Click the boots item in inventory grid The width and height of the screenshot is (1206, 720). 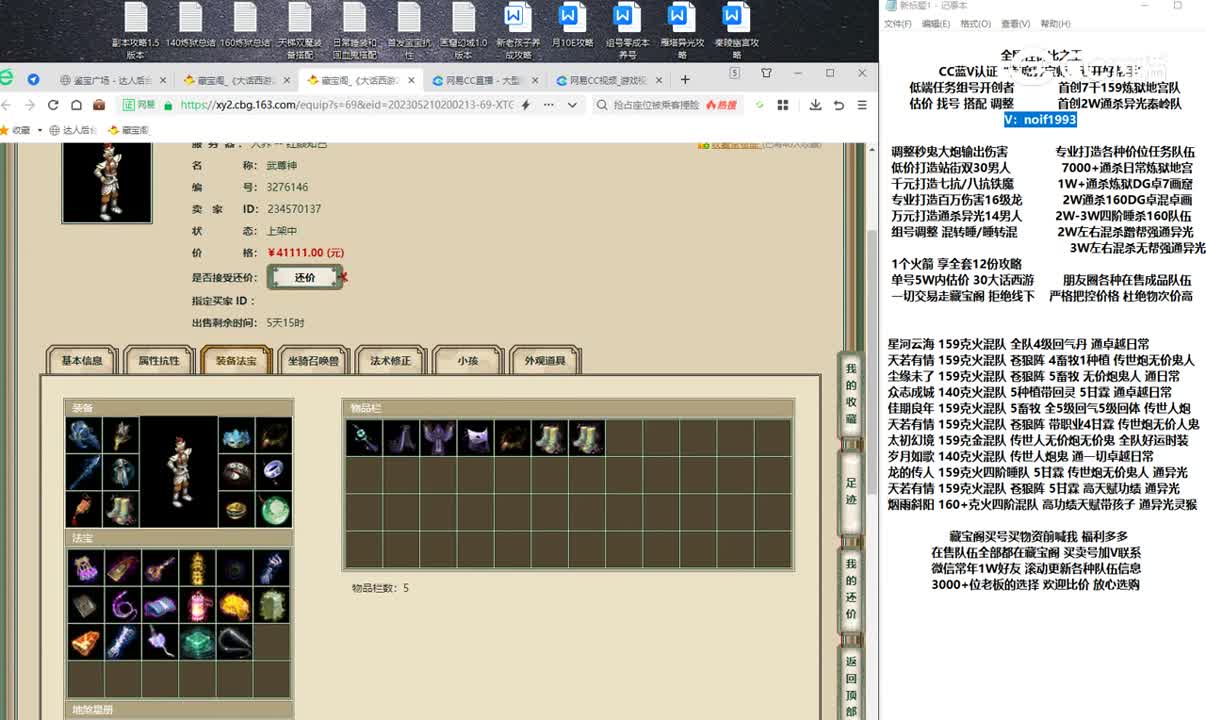click(550, 438)
